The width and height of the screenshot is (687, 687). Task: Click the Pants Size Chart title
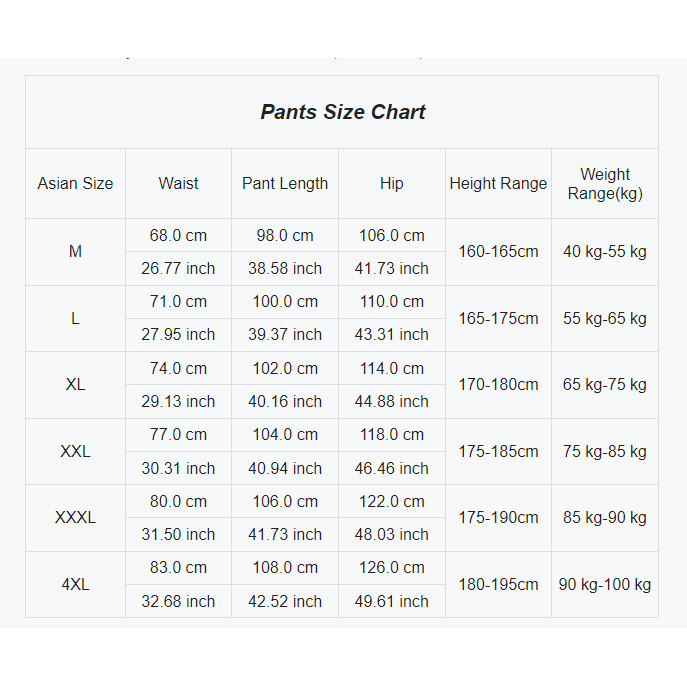[x=343, y=112]
